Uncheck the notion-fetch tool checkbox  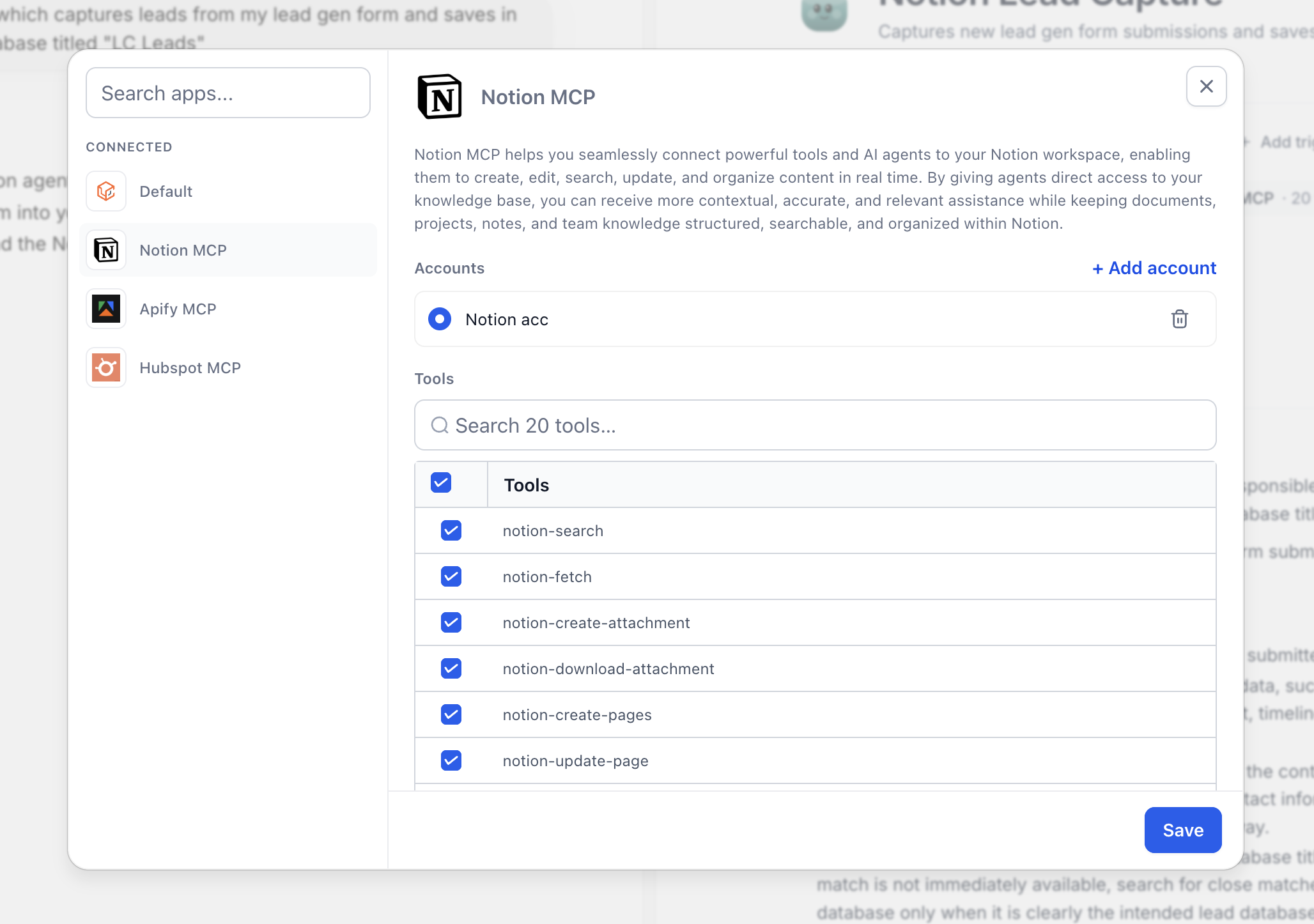tap(451, 576)
